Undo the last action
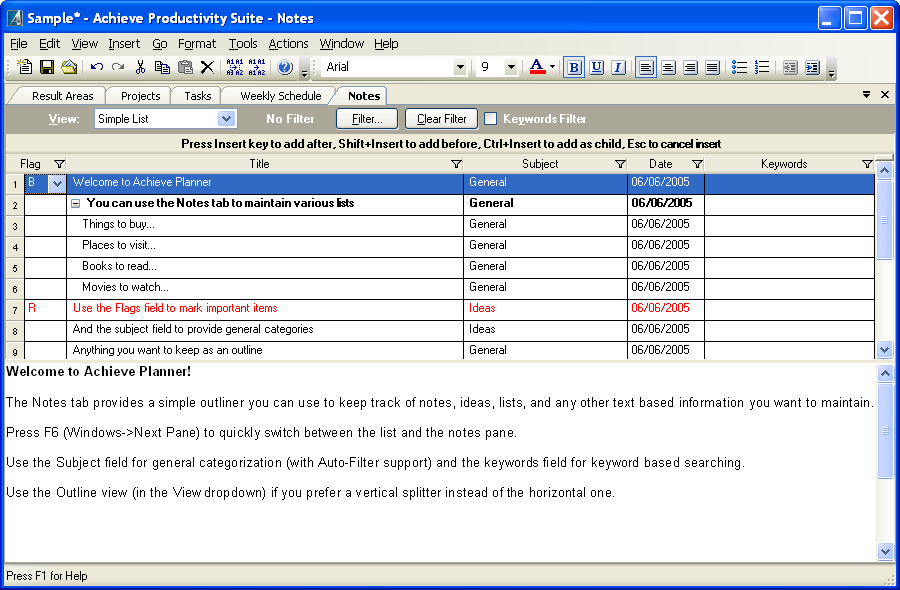Screen dimensions: 900x590 coord(96,67)
